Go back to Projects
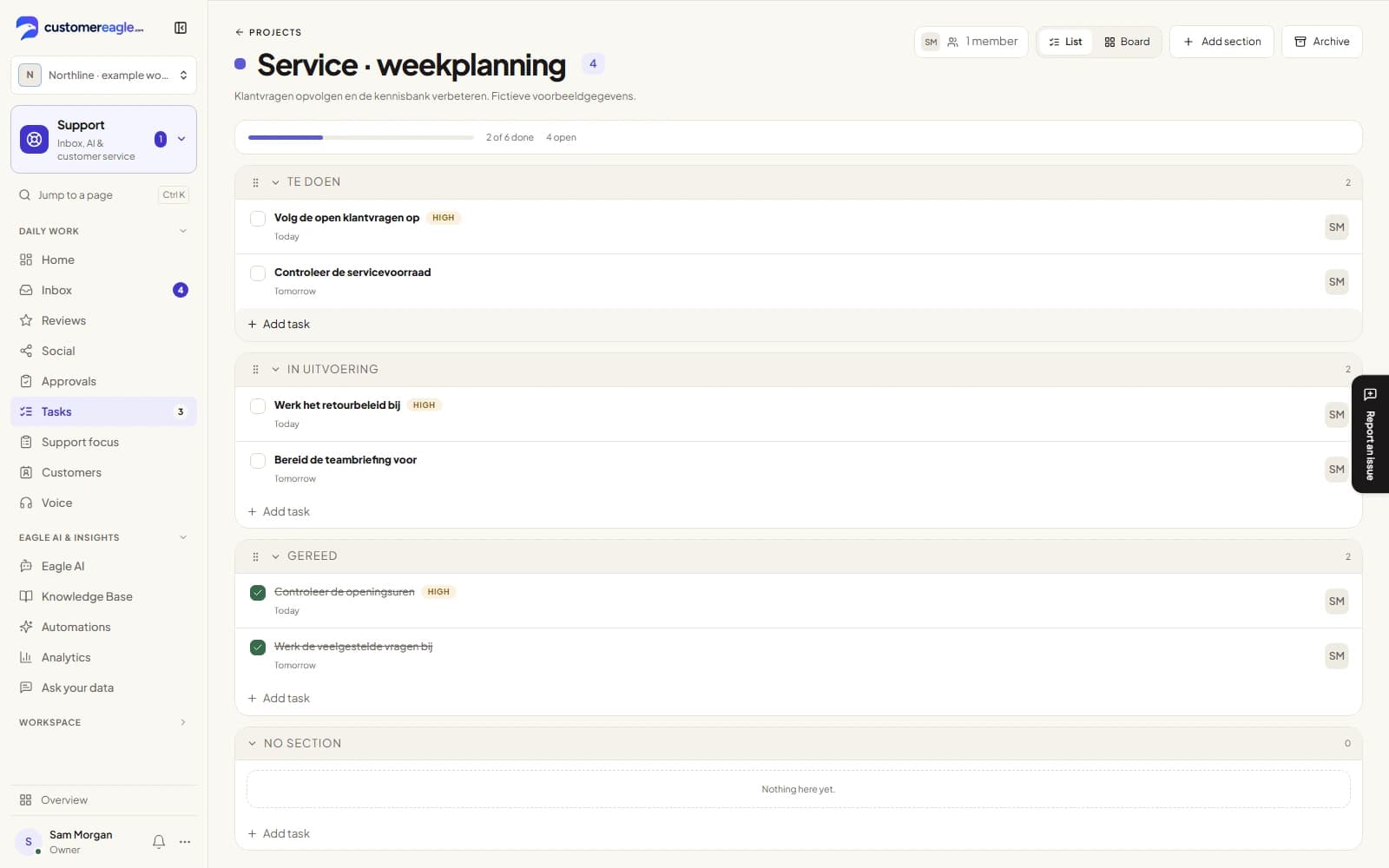Image resolution: width=1389 pixels, height=868 pixels. click(268, 32)
